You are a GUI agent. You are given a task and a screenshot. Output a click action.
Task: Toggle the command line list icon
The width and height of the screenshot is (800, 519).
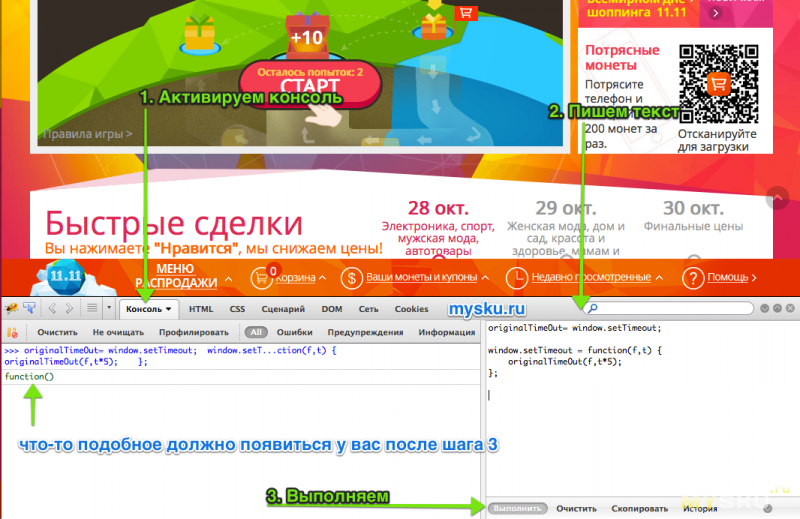(x=92, y=308)
